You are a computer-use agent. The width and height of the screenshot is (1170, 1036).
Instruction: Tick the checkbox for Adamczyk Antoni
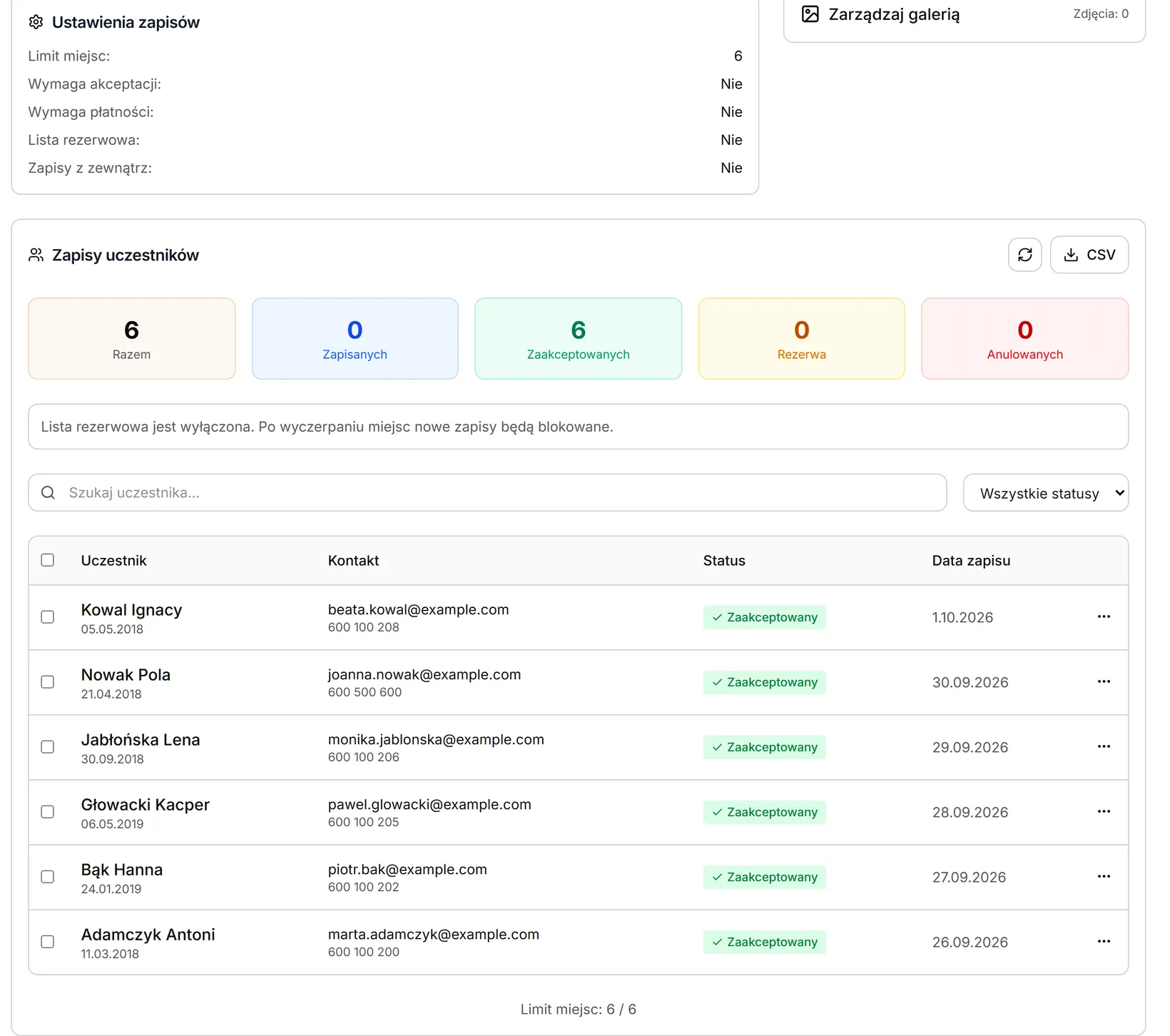pos(48,942)
